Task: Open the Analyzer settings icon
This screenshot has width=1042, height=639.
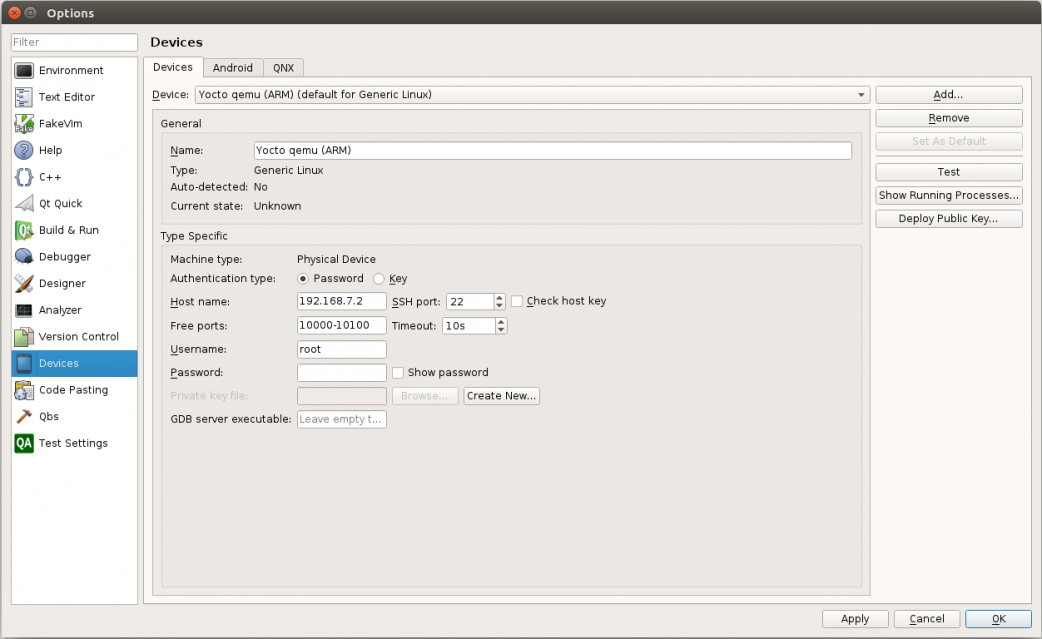Action: (x=24, y=310)
